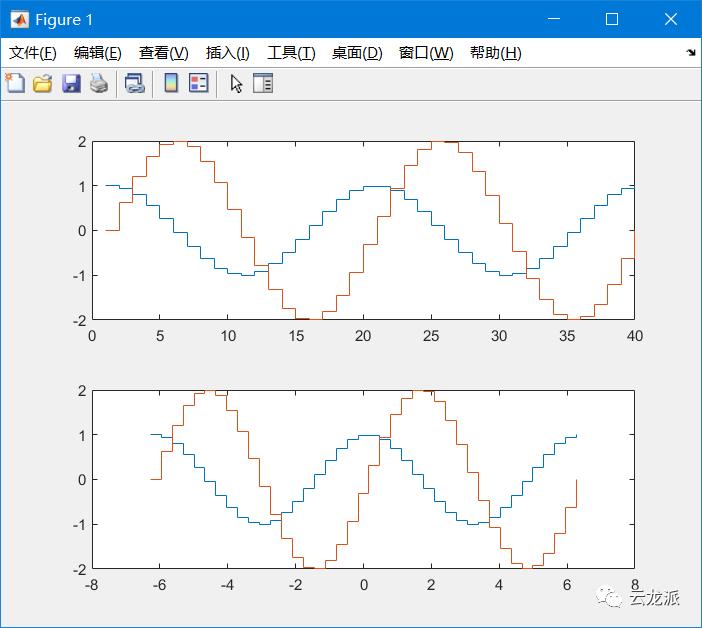
Task: Close the Figure 1 window
Action: pyautogui.click(x=671, y=19)
